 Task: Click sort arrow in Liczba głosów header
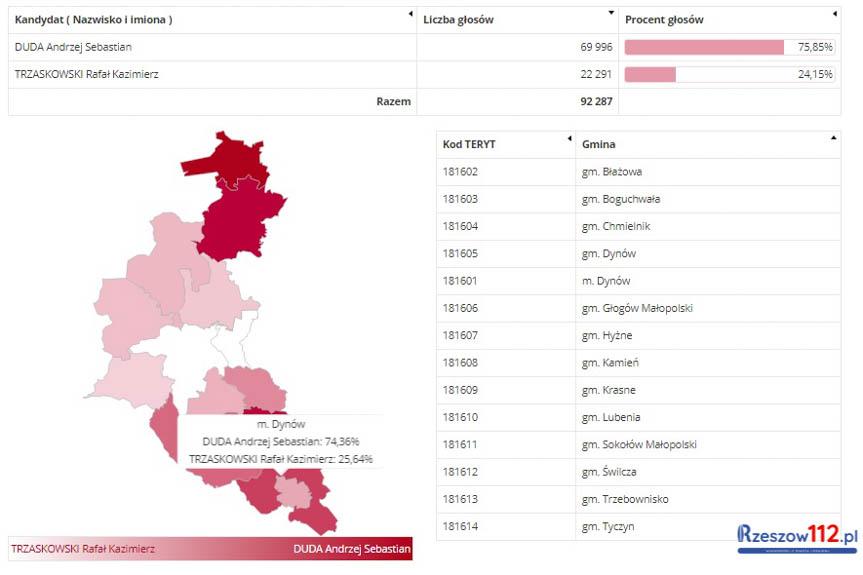tap(611, 14)
